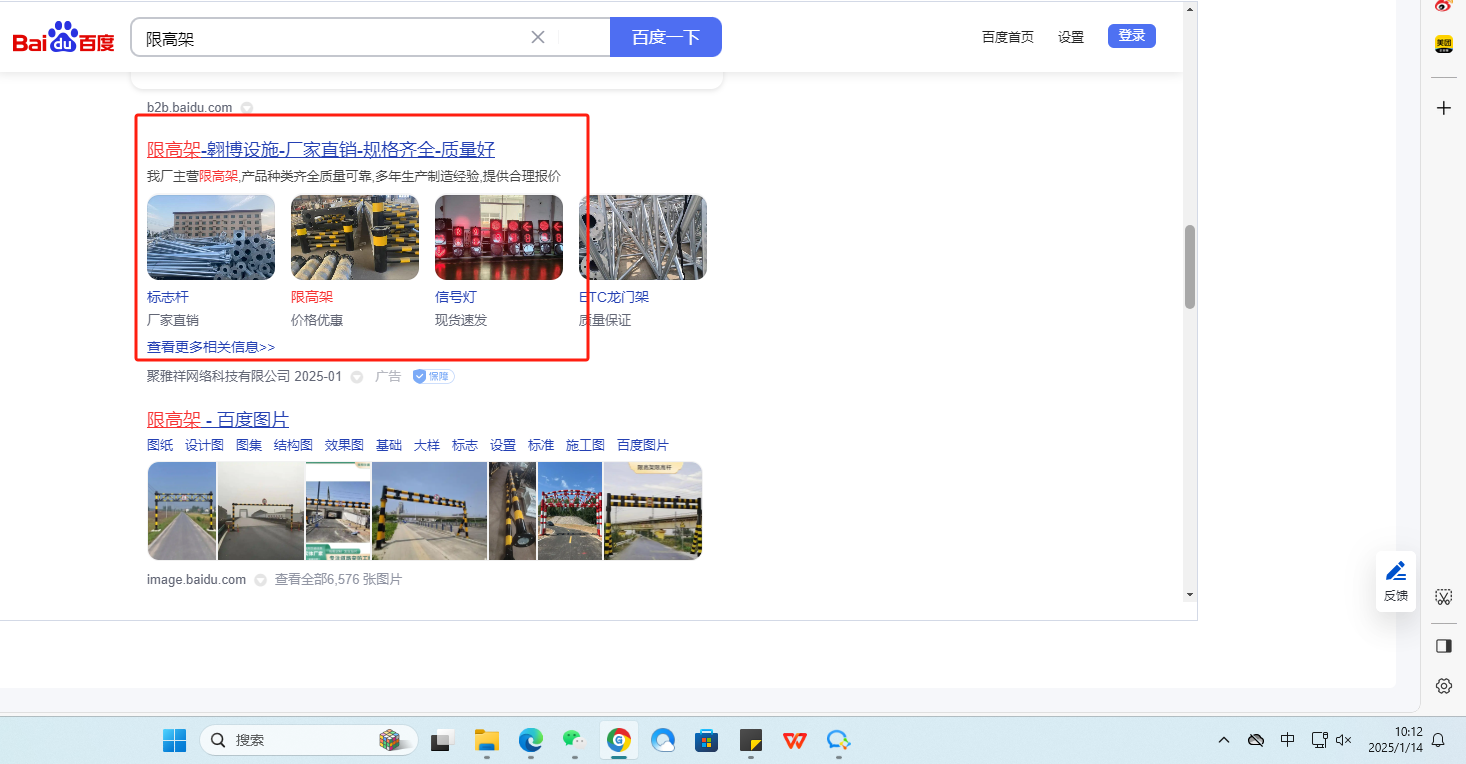1466x764 pixels.
Task: Open the 标志杆 product link
Action: (x=168, y=297)
